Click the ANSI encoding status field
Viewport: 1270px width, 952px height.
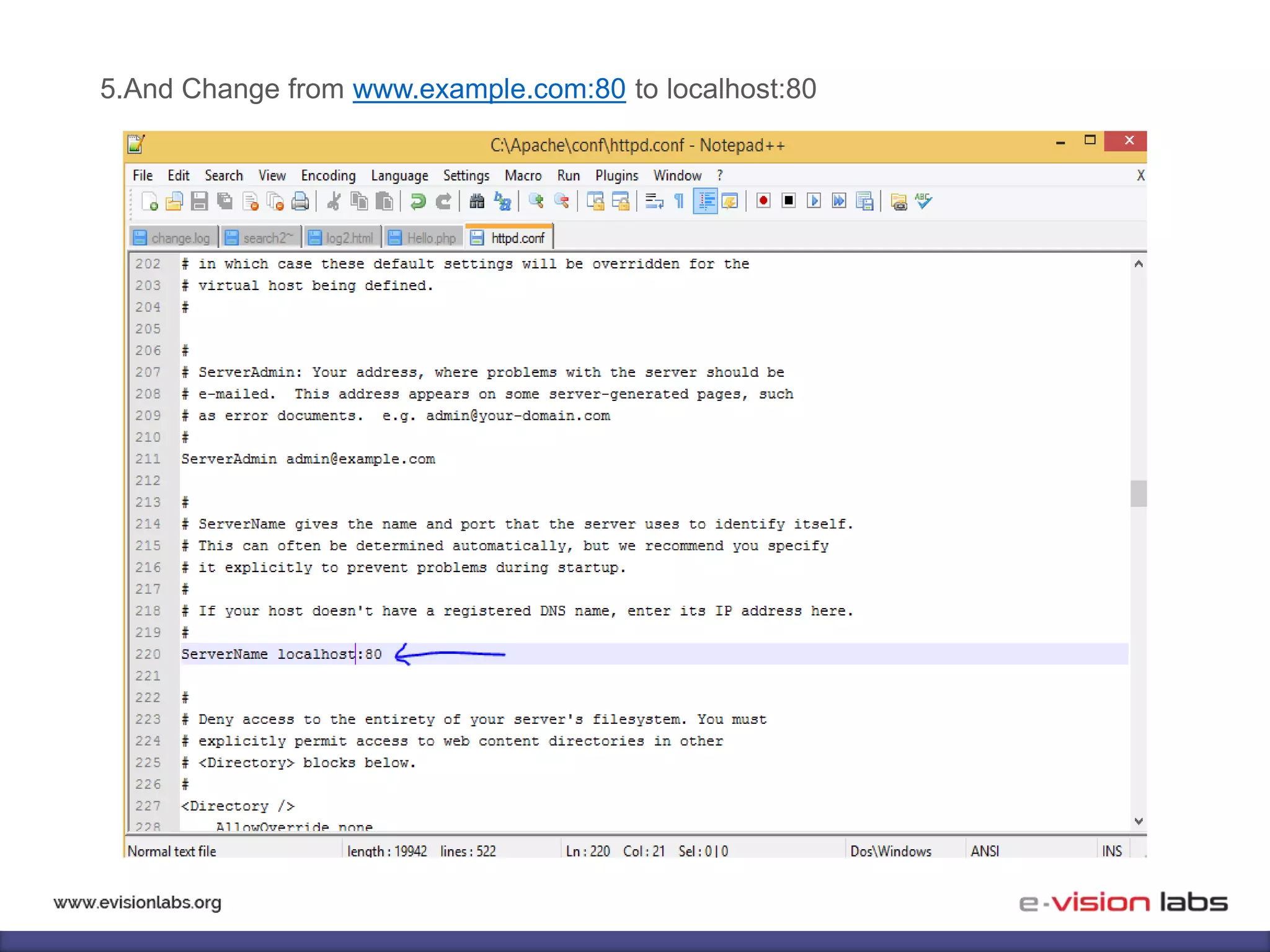click(x=985, y=851)
